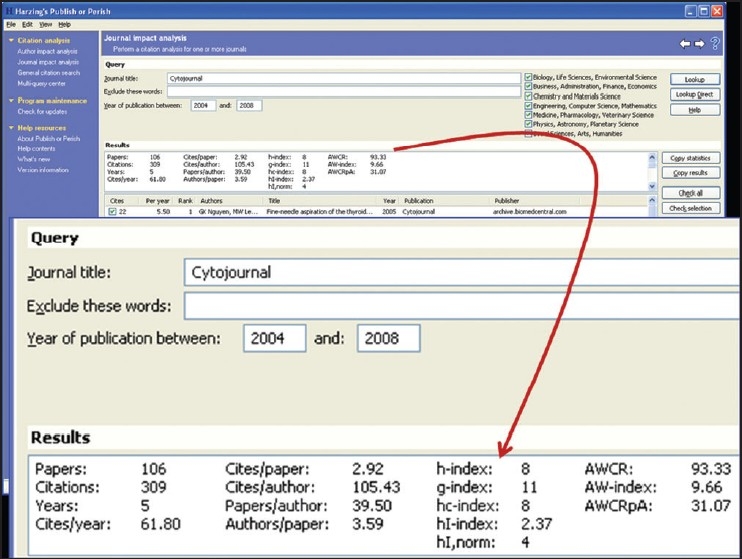Click Exclude these words field in small window
The image size is (742, 559).
point(344,91)
